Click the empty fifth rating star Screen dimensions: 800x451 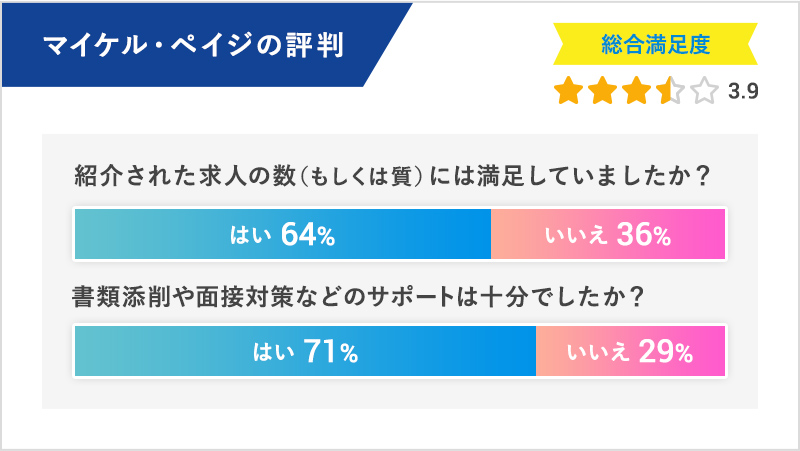705,92
